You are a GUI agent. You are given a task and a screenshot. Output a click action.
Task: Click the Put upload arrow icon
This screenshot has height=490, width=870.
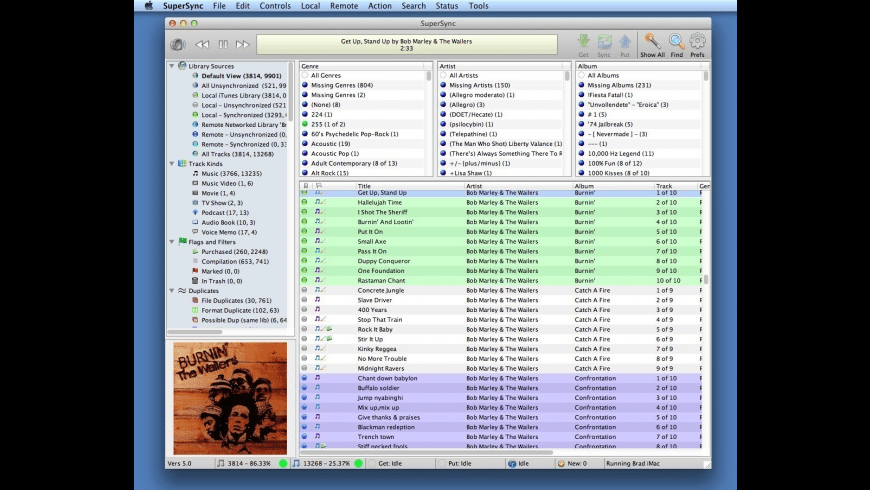point(624,42)
